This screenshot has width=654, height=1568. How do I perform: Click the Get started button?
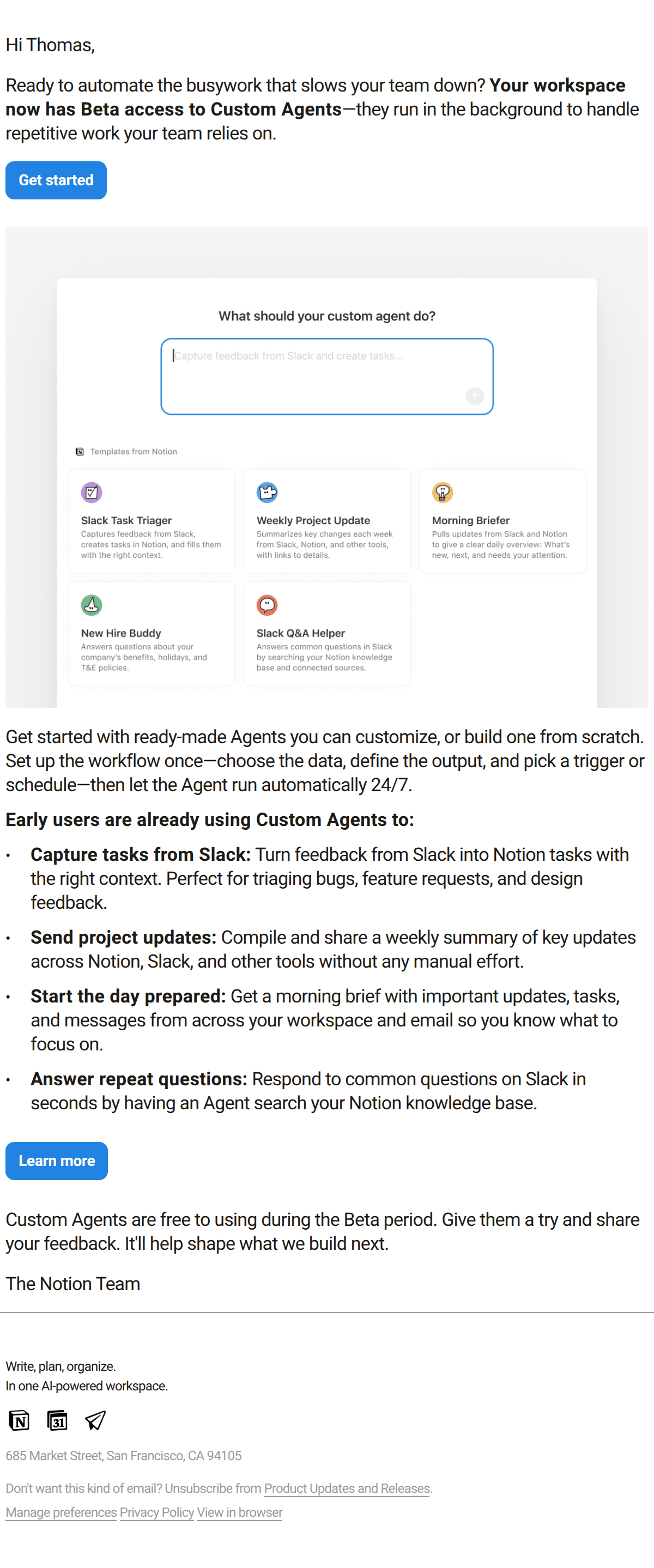[56, 180]
